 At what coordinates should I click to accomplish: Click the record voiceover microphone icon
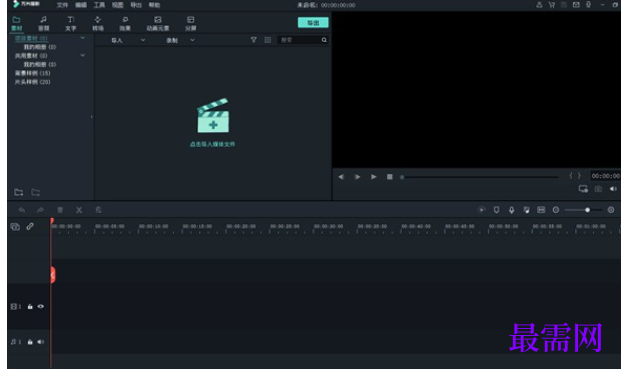[511, 210]
